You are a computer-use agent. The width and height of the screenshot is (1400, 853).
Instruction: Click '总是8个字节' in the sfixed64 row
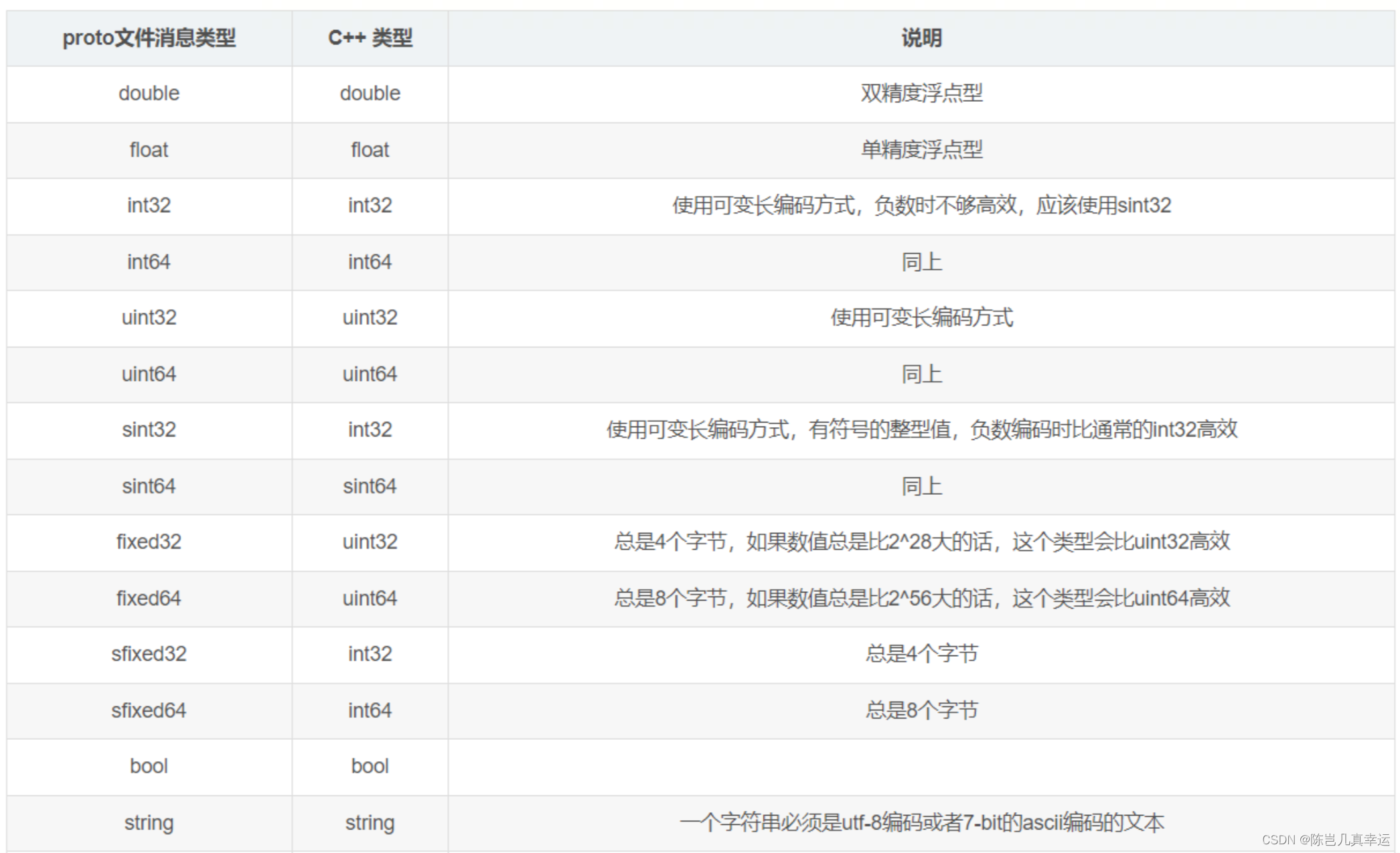(x=921, y=710)
